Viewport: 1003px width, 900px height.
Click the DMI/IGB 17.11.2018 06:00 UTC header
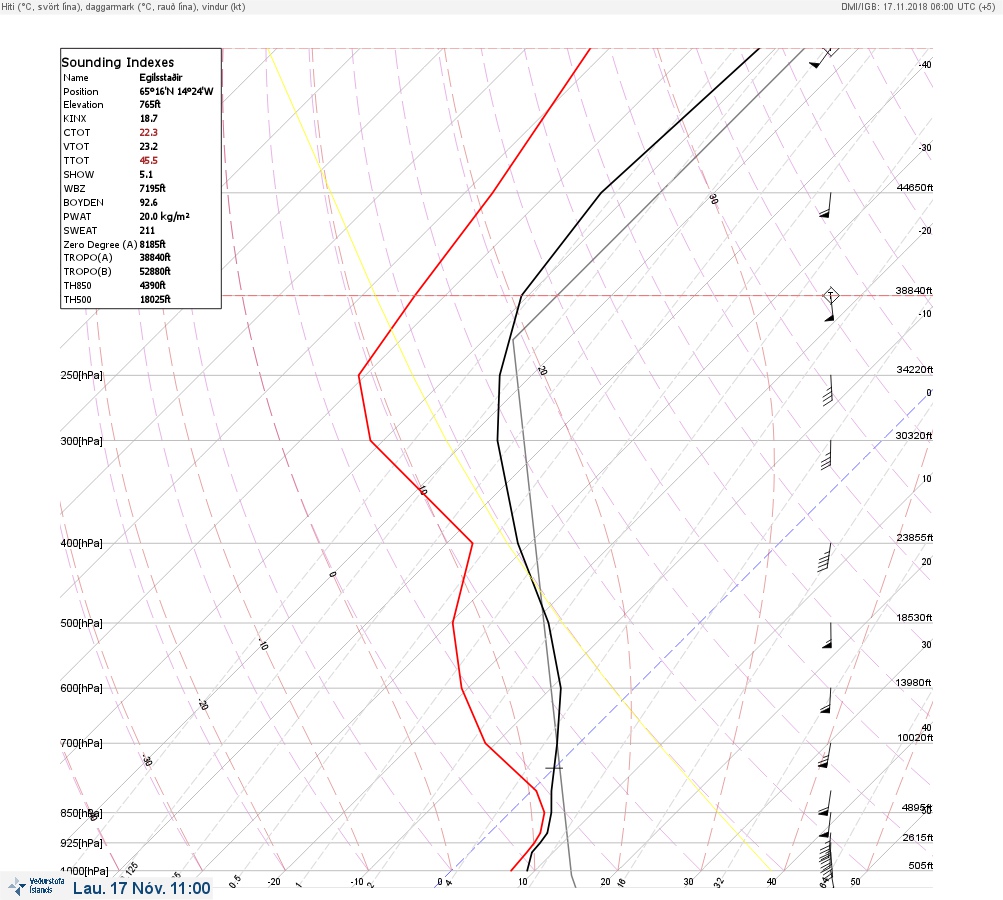coord(918,7)
